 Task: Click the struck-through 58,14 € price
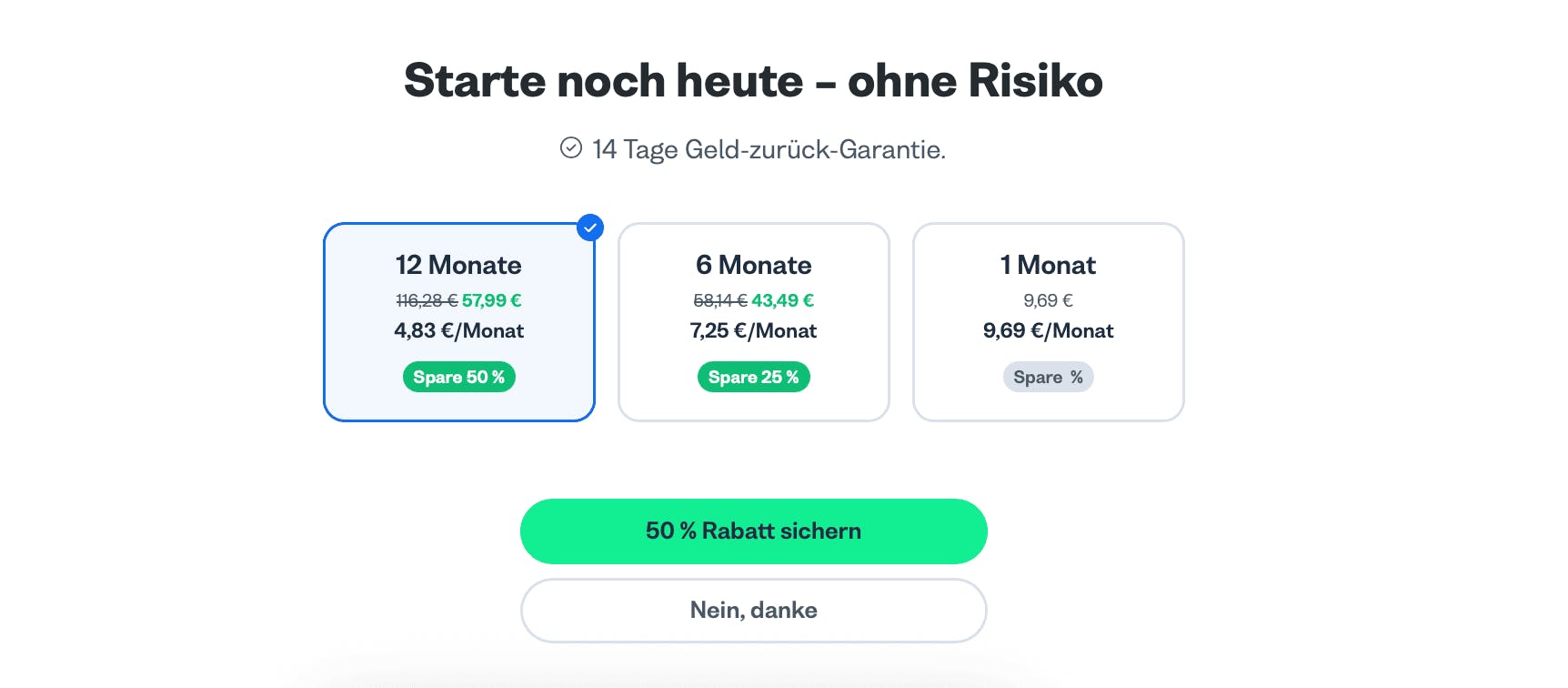pos(719,300)
